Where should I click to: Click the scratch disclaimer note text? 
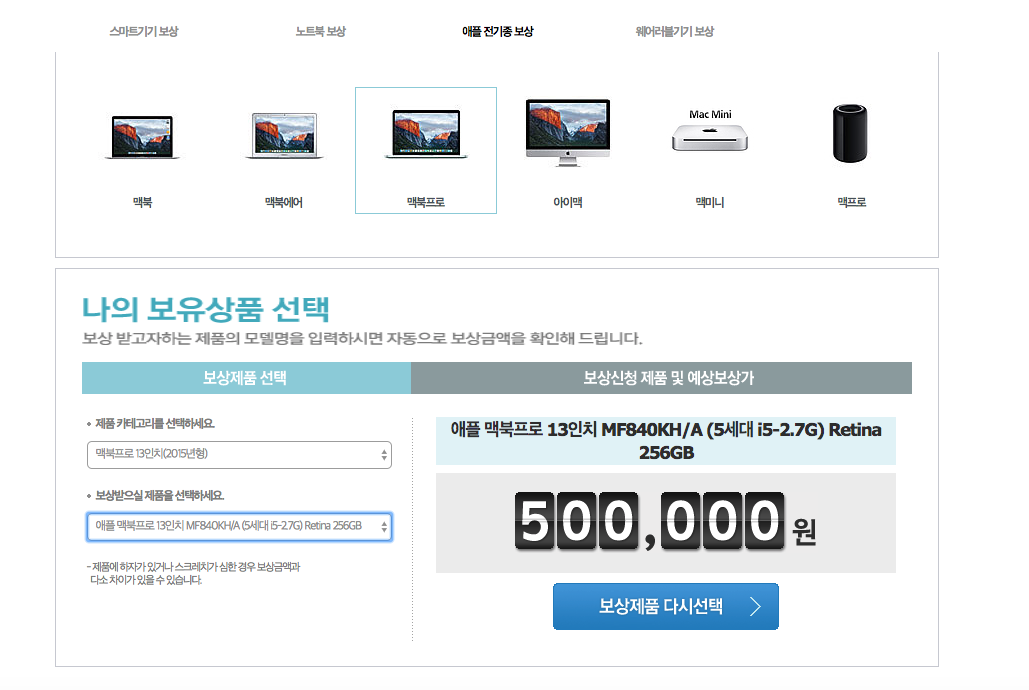[194, 573]
